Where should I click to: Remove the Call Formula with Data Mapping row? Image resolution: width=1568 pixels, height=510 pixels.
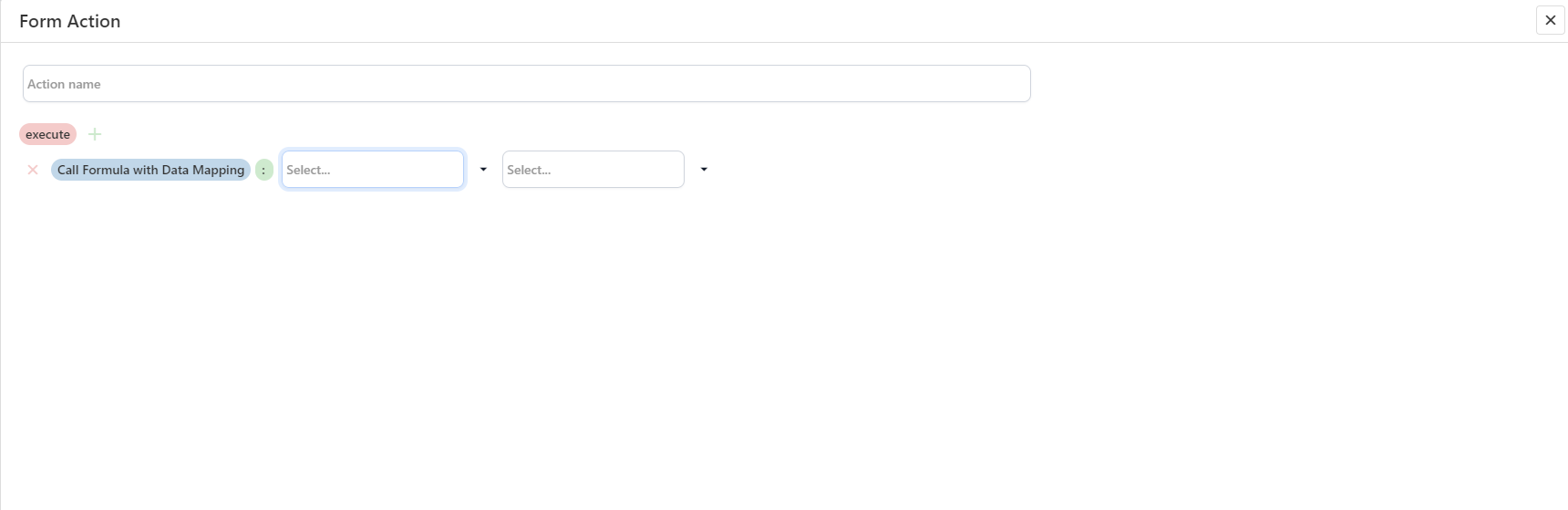coord(33,170)
